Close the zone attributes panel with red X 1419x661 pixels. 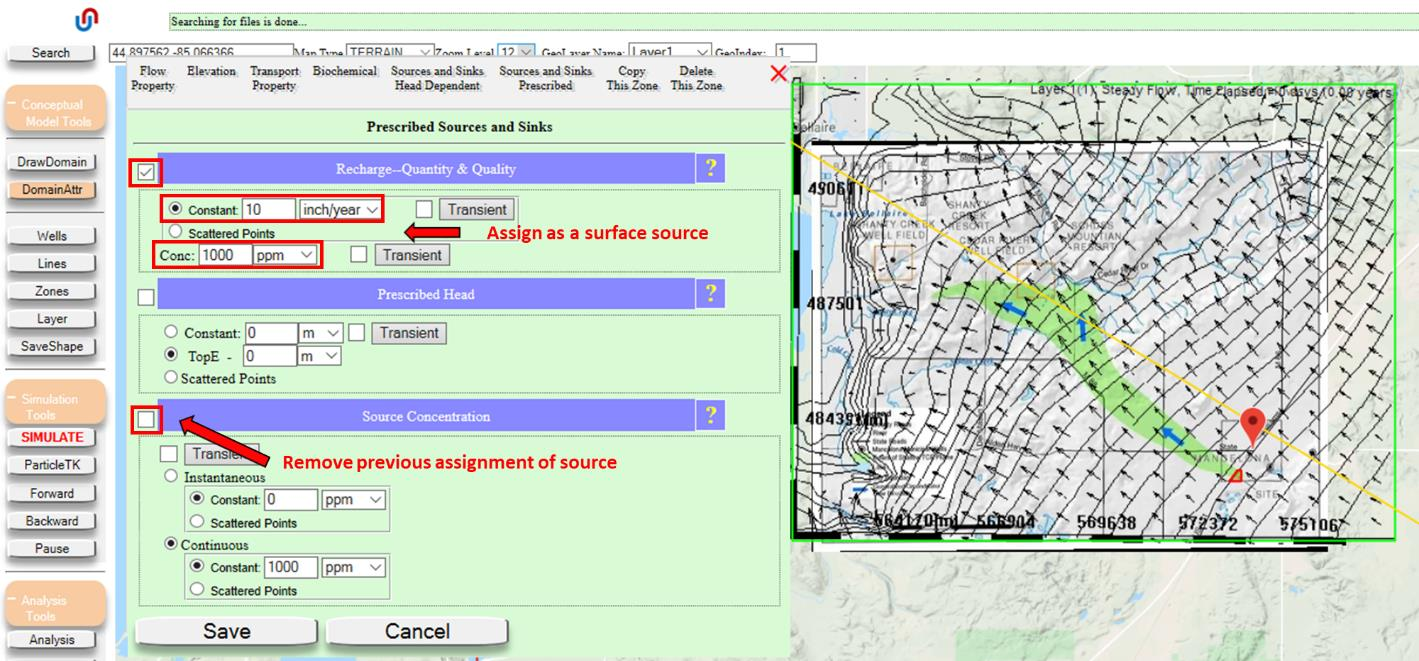pos(779,74)
